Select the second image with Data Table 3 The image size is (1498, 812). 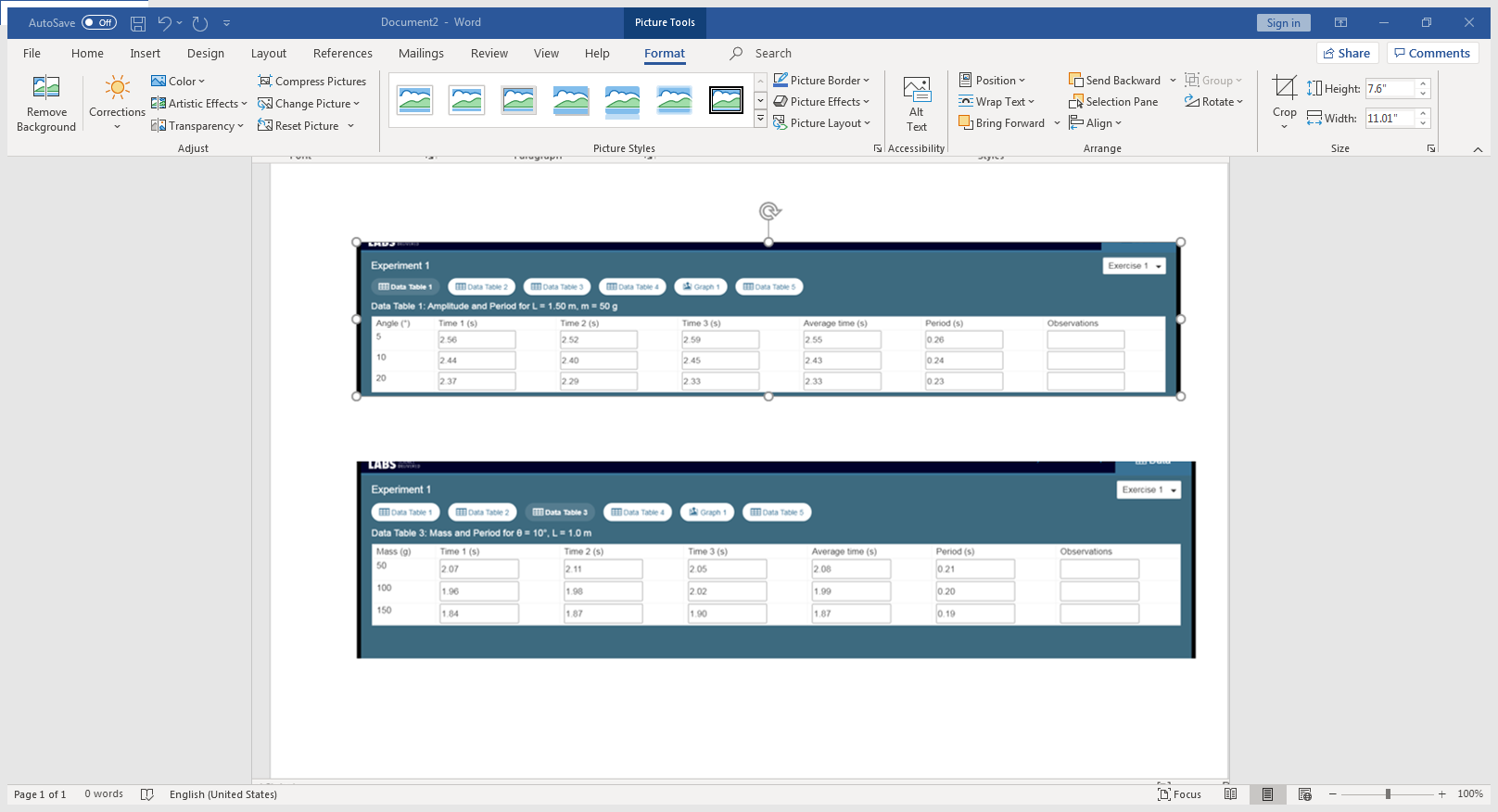pyautogui.click(x=776, y=560)
